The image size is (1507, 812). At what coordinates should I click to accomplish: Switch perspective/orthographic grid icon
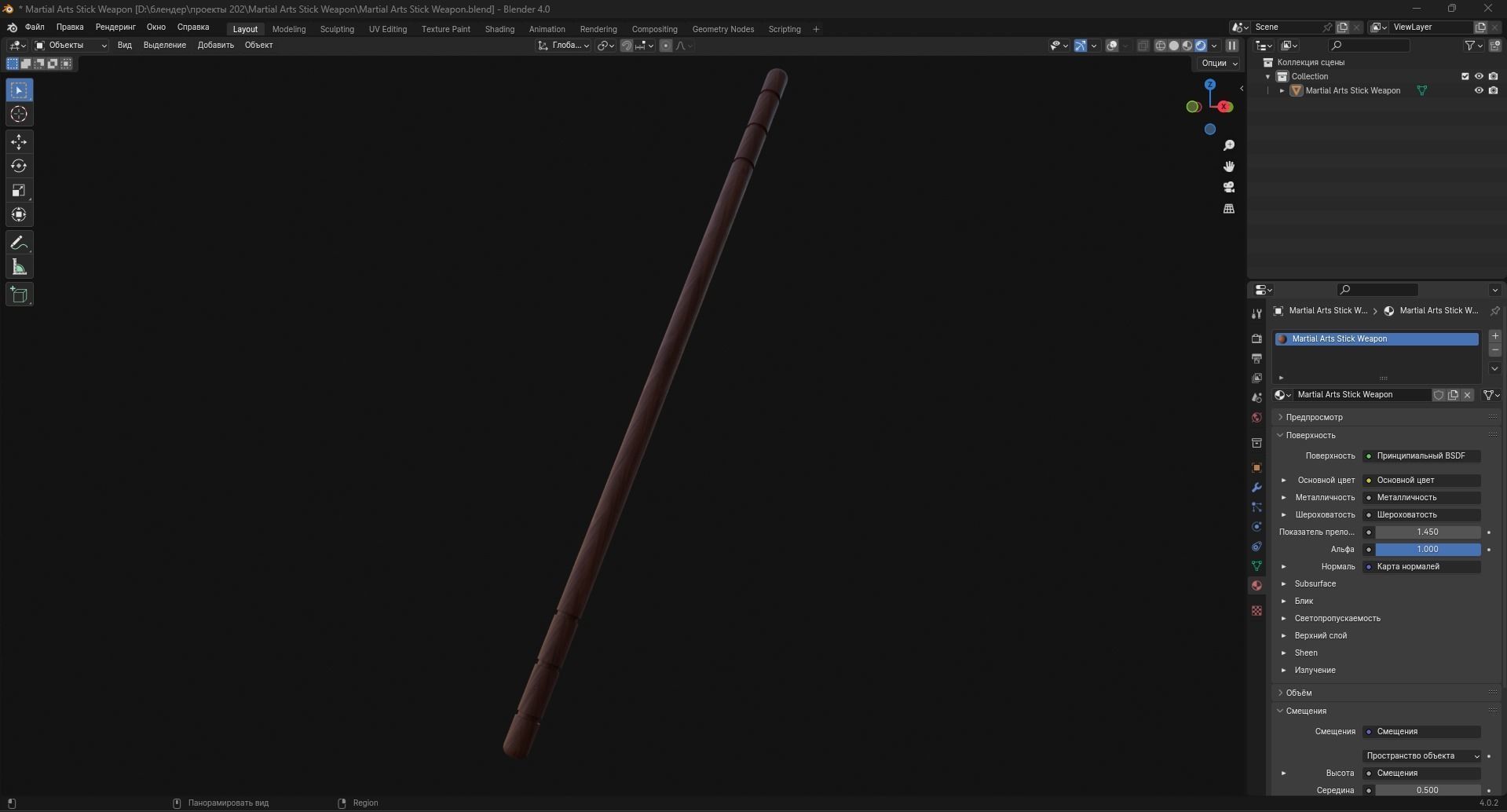click(1229, 208)
